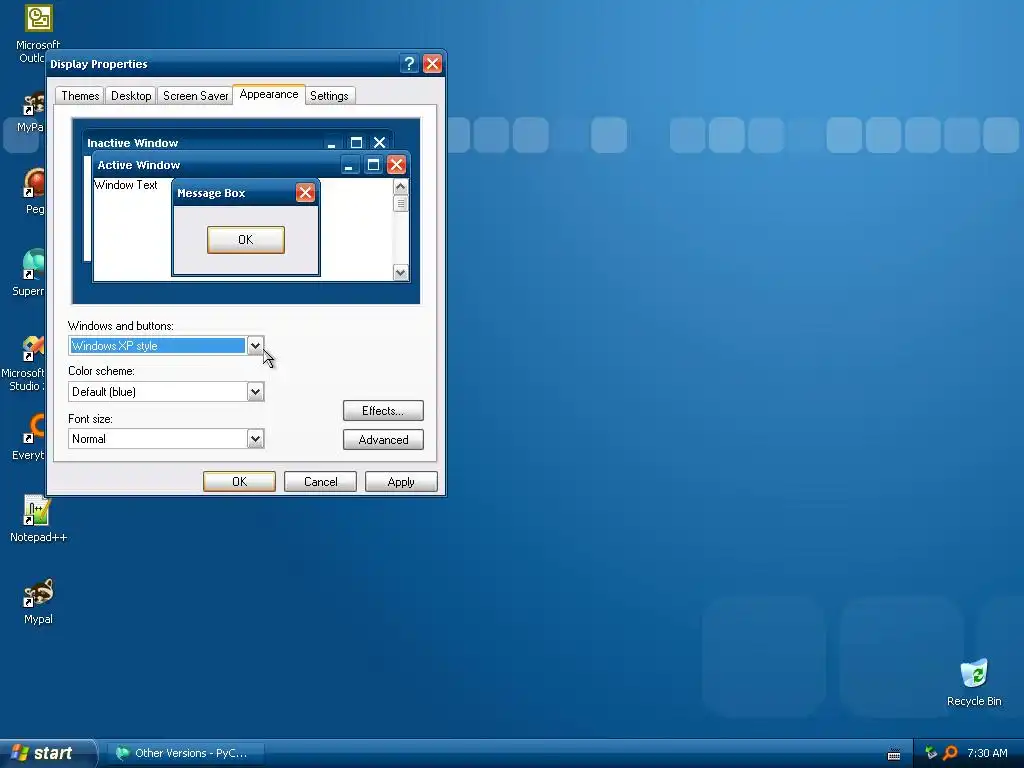Screen dimensions: 1024x768
Task: Click the preview Active Window maximize icon
Action: point(373,165)
